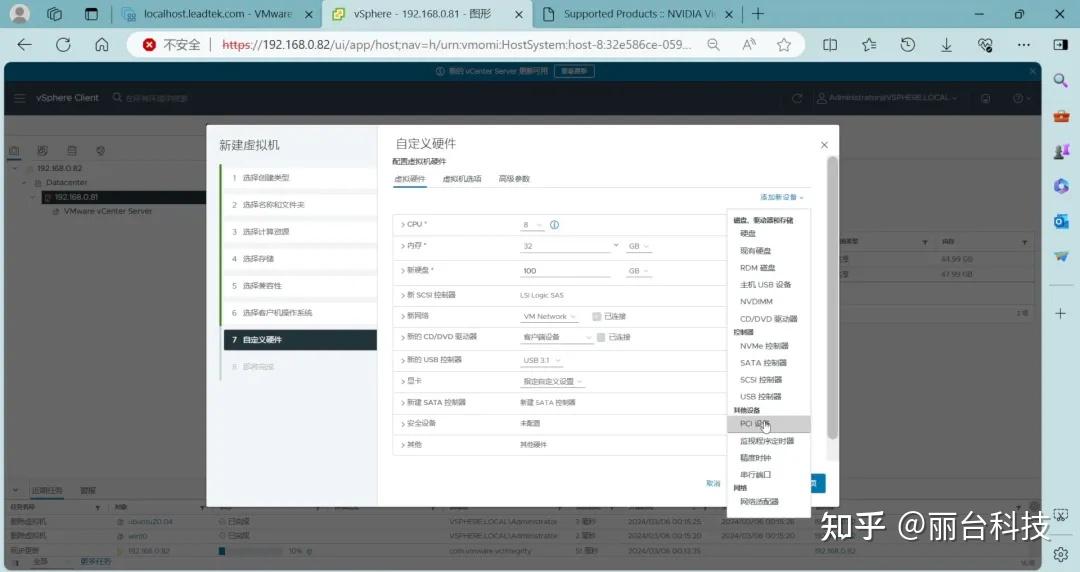Go to wizard step 4 选择存储
This screenshot has width=1080, height=572.
(300, 259)
